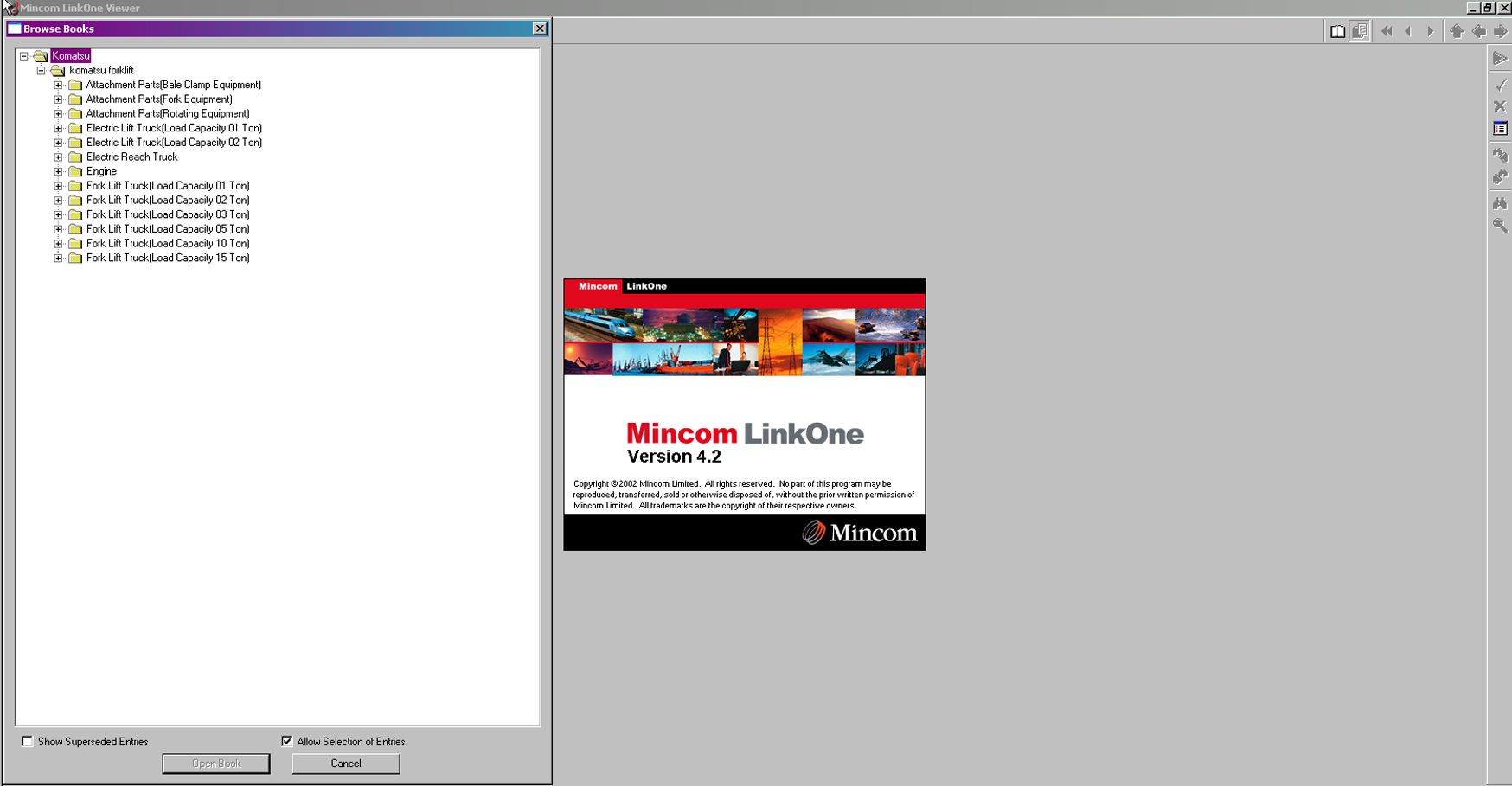Collapse the komatsu forklift tree node
This screenshot has width=1512, height=786.
(x=41, y=70)
